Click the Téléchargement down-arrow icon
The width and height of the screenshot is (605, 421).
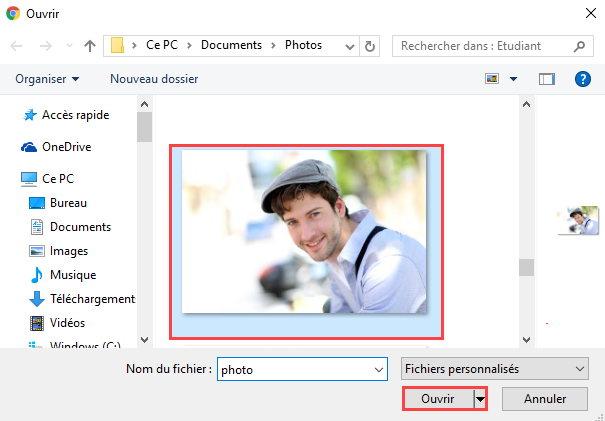click(37, 299)
